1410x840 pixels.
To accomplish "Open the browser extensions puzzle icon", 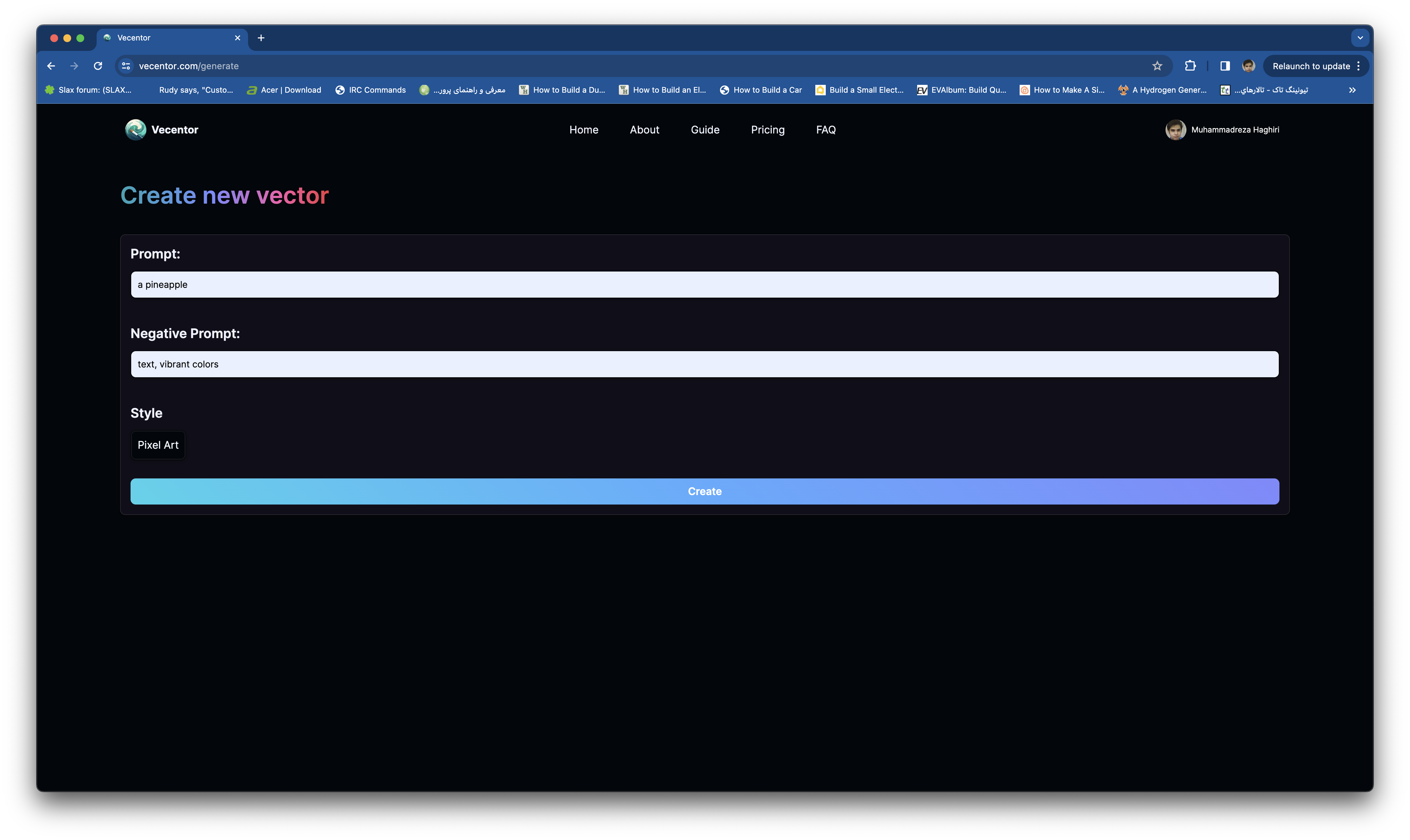I will pyautogui.click(x=1190, y=66).
